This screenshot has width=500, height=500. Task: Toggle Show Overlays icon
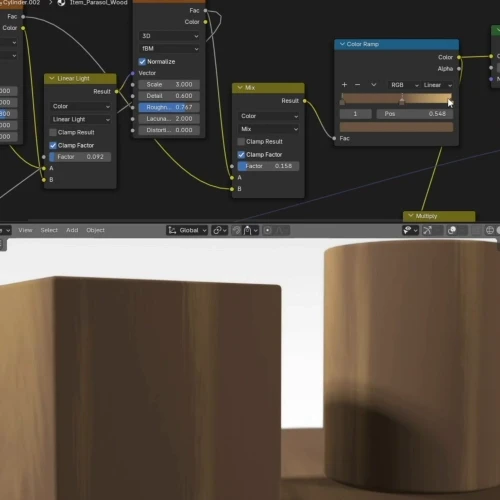[x=452, y=230]
